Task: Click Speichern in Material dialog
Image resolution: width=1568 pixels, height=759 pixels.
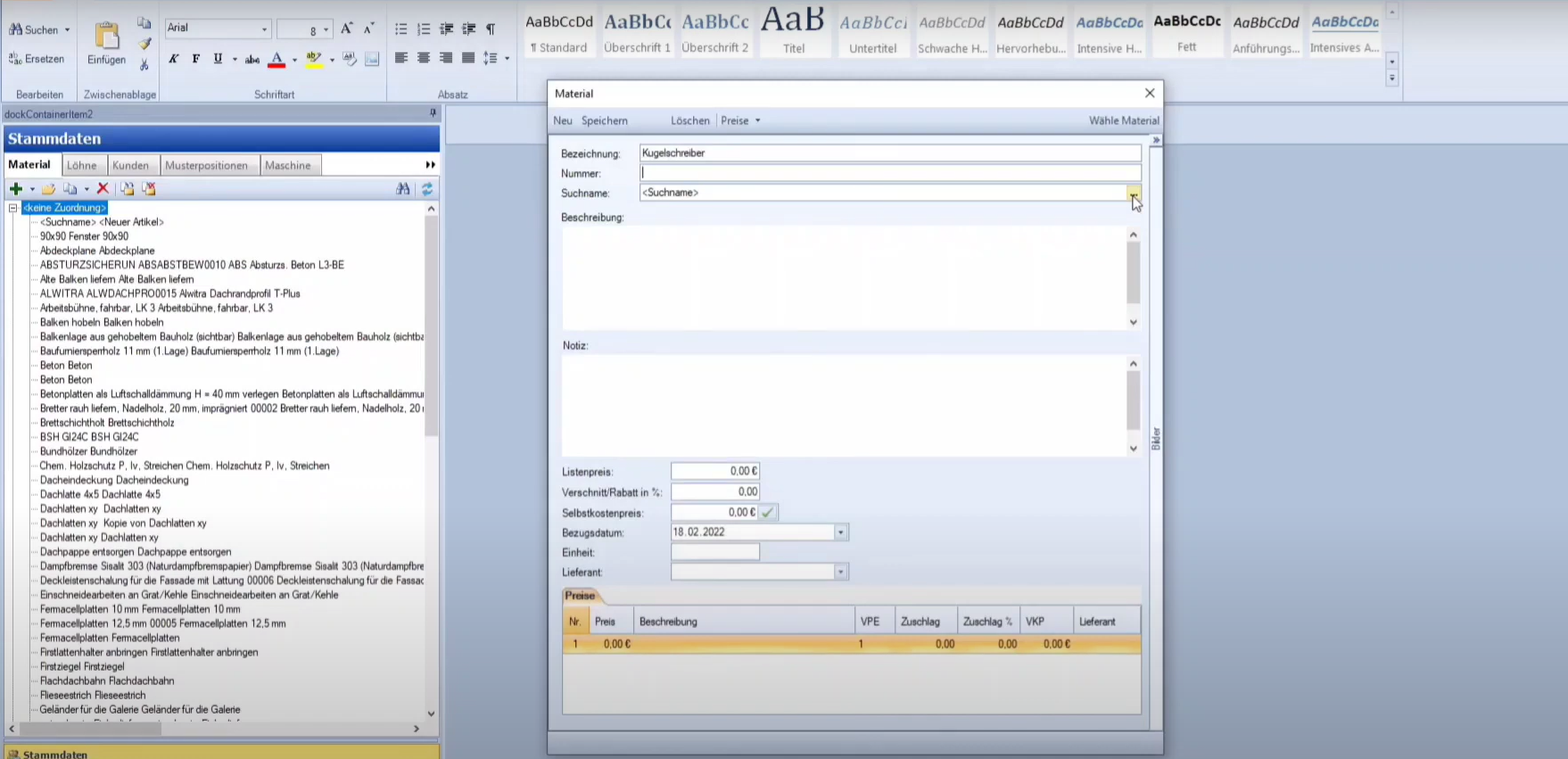Action: [605, 120]
